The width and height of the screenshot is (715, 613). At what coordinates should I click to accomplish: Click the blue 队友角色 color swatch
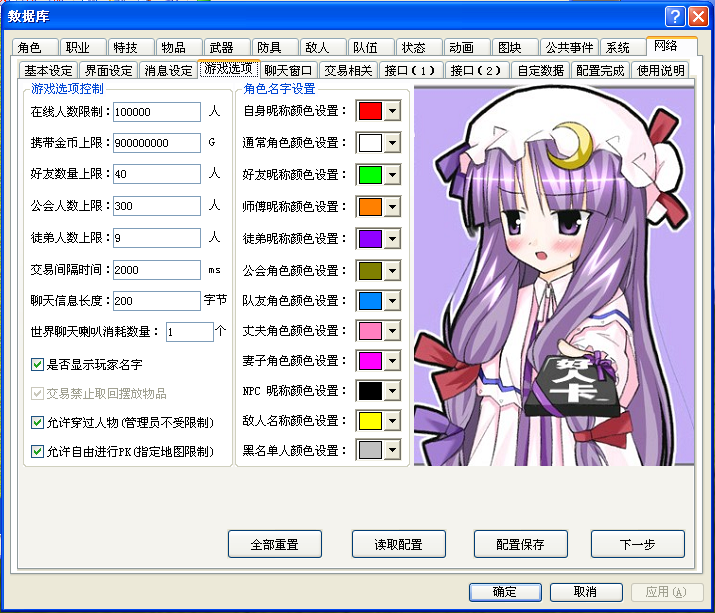[x=370, y=301]
